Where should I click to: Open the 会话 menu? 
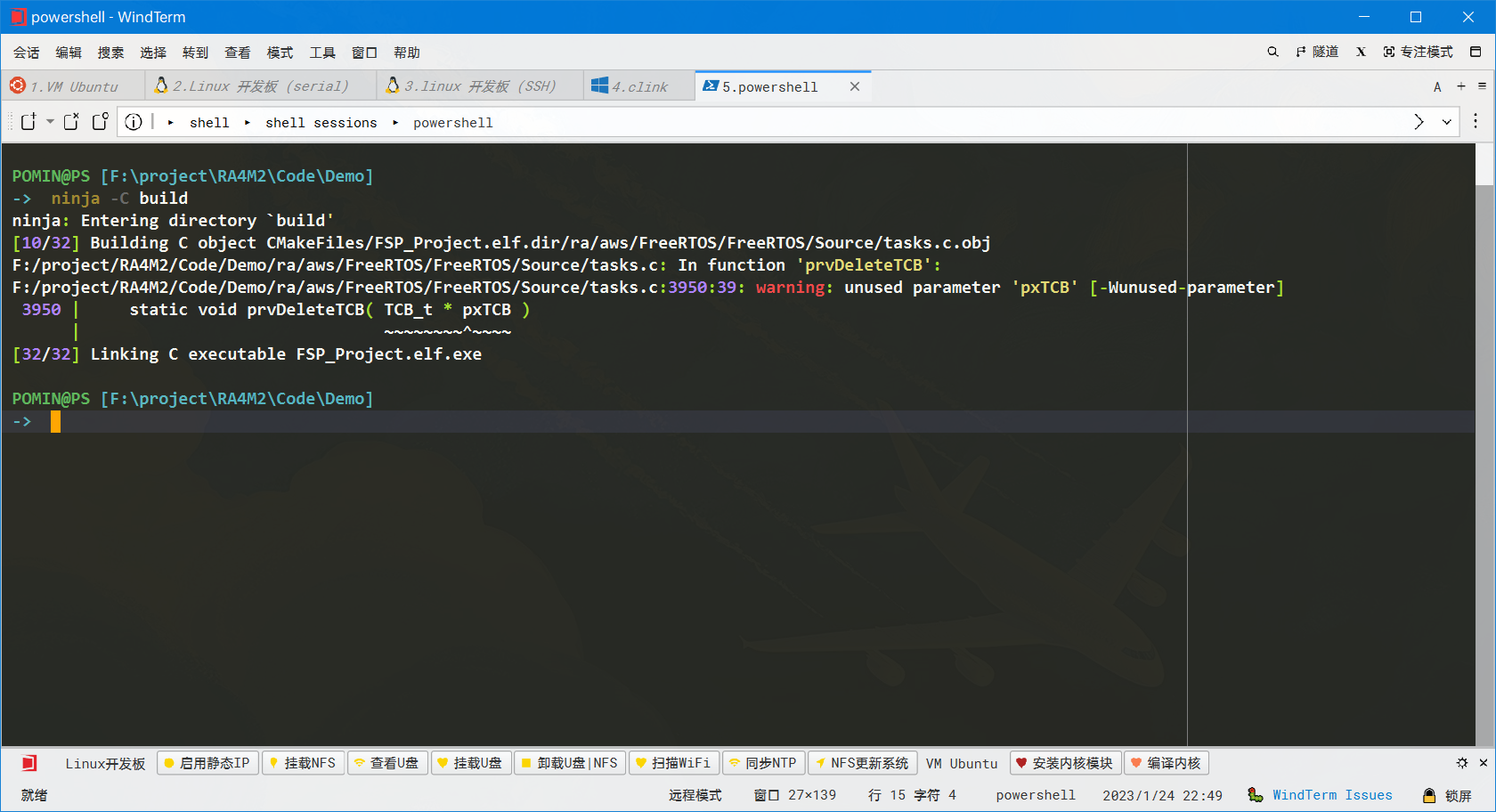[x=26, y=53]
